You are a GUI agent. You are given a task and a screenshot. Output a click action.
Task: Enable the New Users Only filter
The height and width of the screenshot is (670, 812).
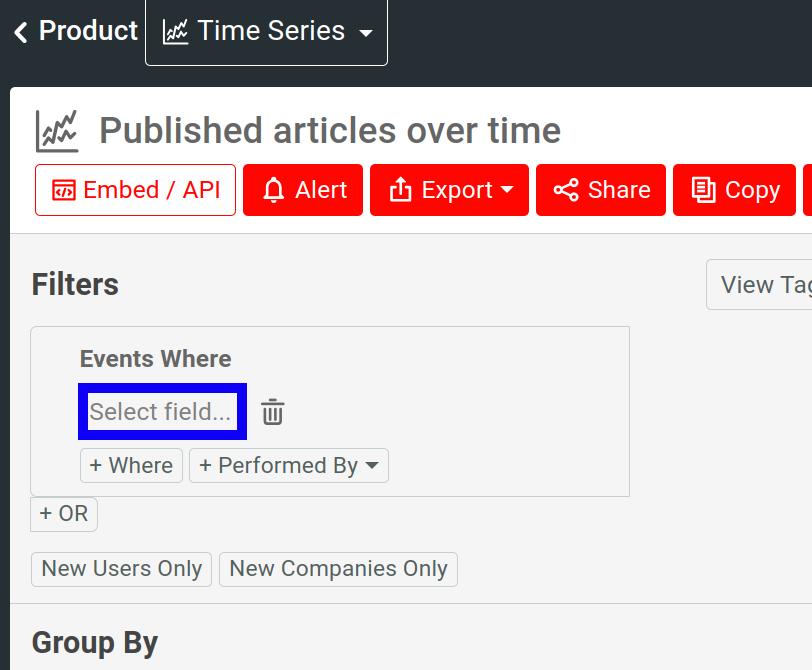click(x=121, y=568)
